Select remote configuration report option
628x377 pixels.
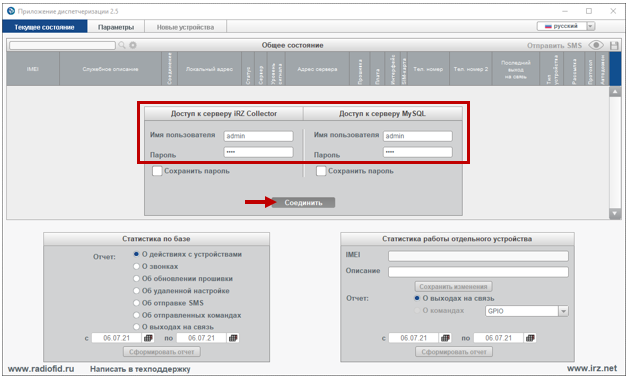(x=136, y=290)
